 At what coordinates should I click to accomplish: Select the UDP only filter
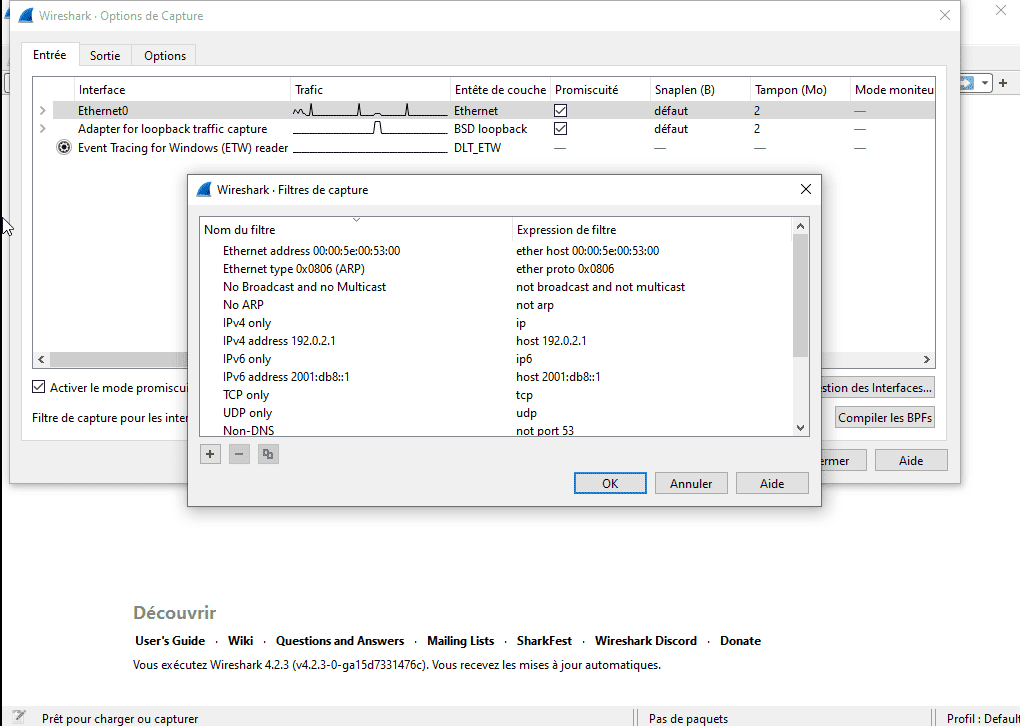tap(248, 412)
